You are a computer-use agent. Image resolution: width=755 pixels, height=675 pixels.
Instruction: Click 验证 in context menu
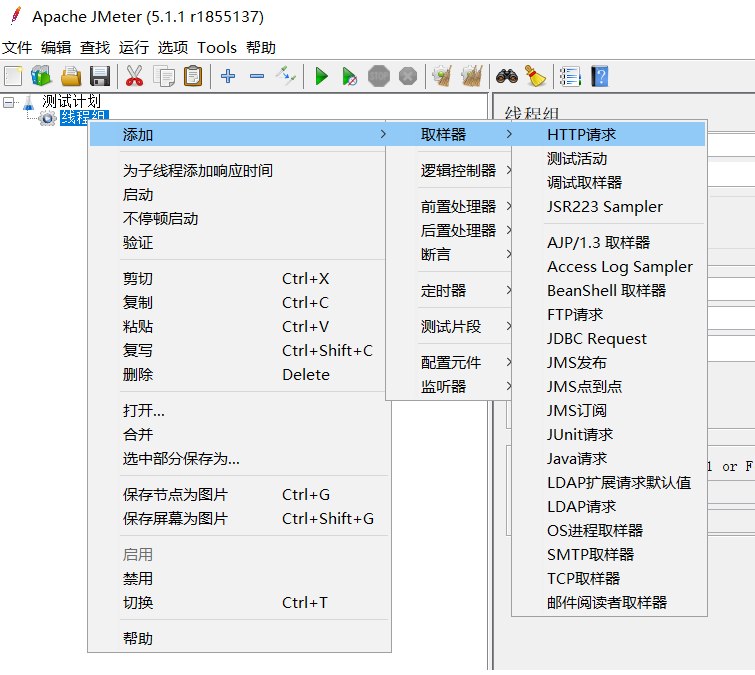[238, 243]
